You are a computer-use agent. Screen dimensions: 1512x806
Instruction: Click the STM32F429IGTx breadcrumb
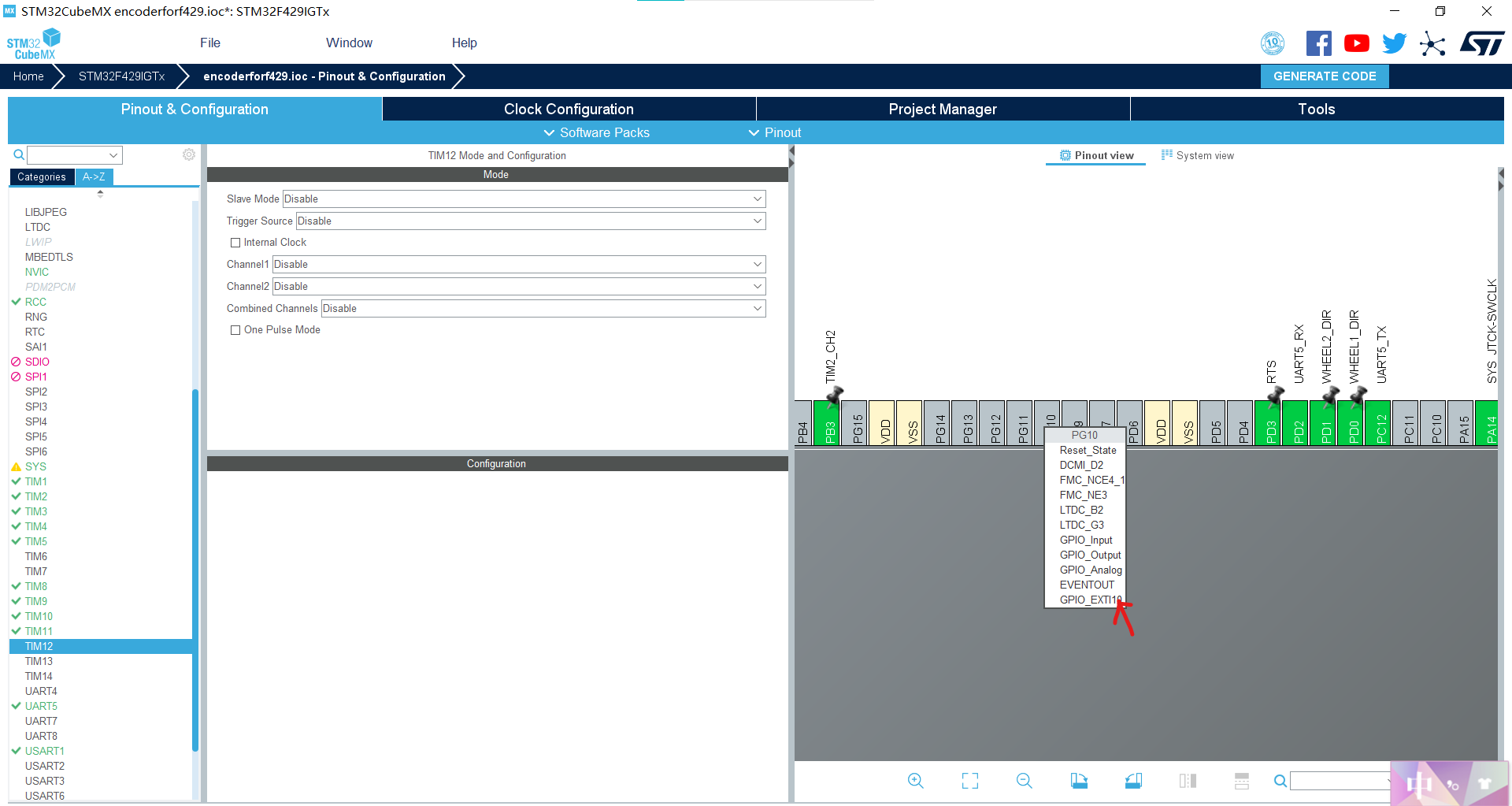pyautogui.click(x=121, y=76)
